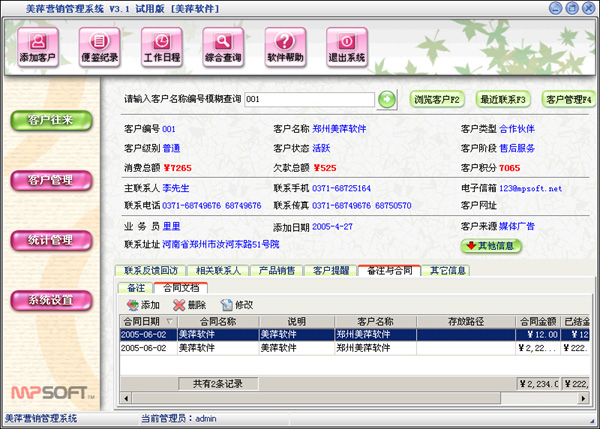The height and width of the screenshot is (429, 600).
Task: Click the 退出系统 exit system icon
Action: pos(347,45)
